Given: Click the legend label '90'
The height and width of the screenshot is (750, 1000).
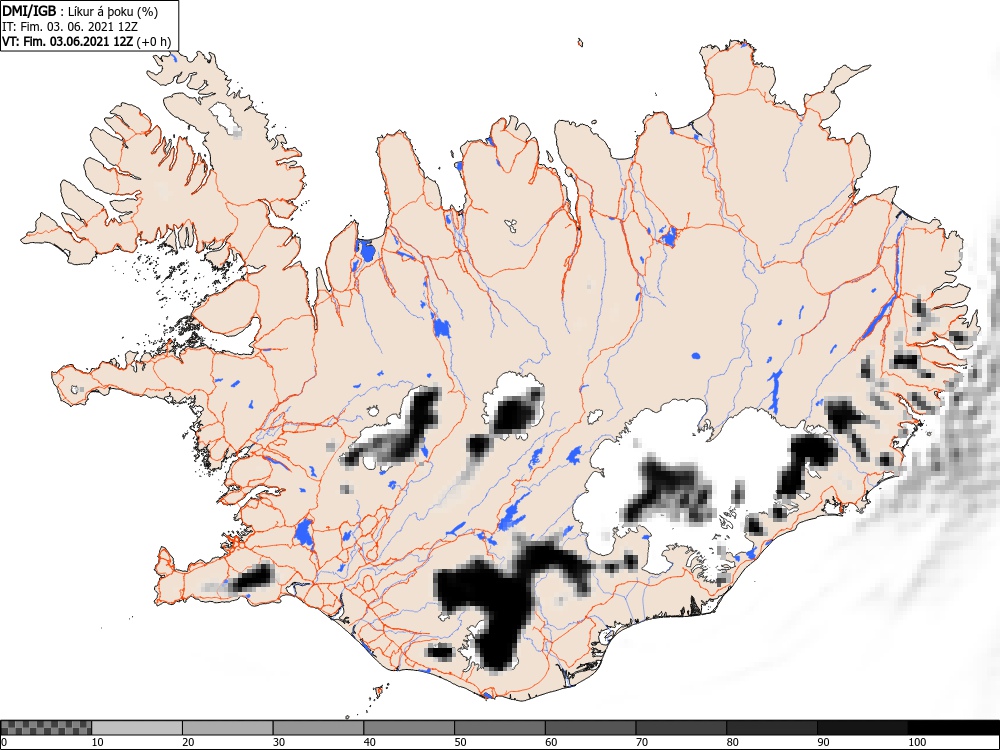Looking at the screenshot, I should click(823, 742).
